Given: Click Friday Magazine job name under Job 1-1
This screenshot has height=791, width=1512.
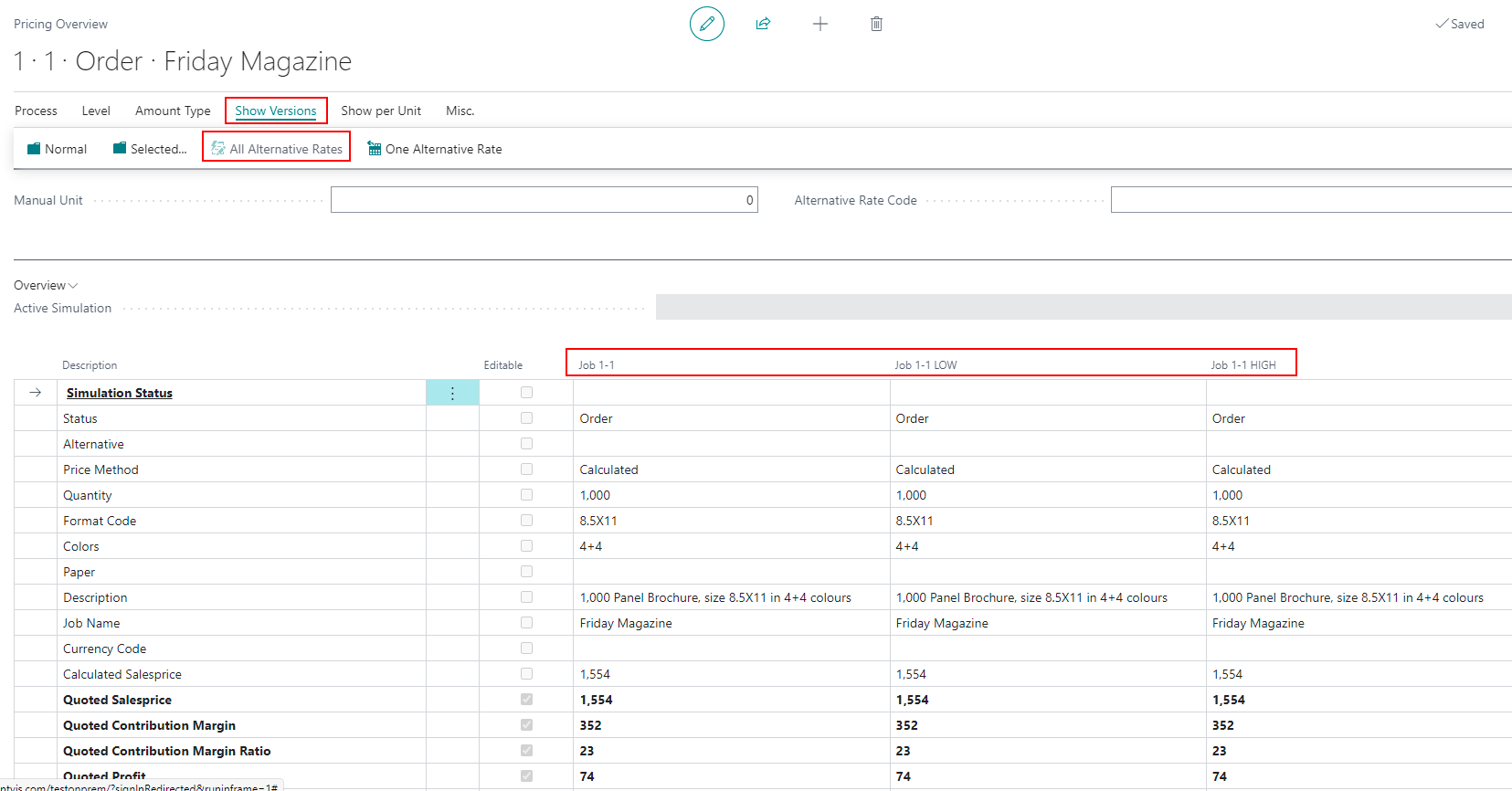Looking at the screenshot, I should pos(626,623).
